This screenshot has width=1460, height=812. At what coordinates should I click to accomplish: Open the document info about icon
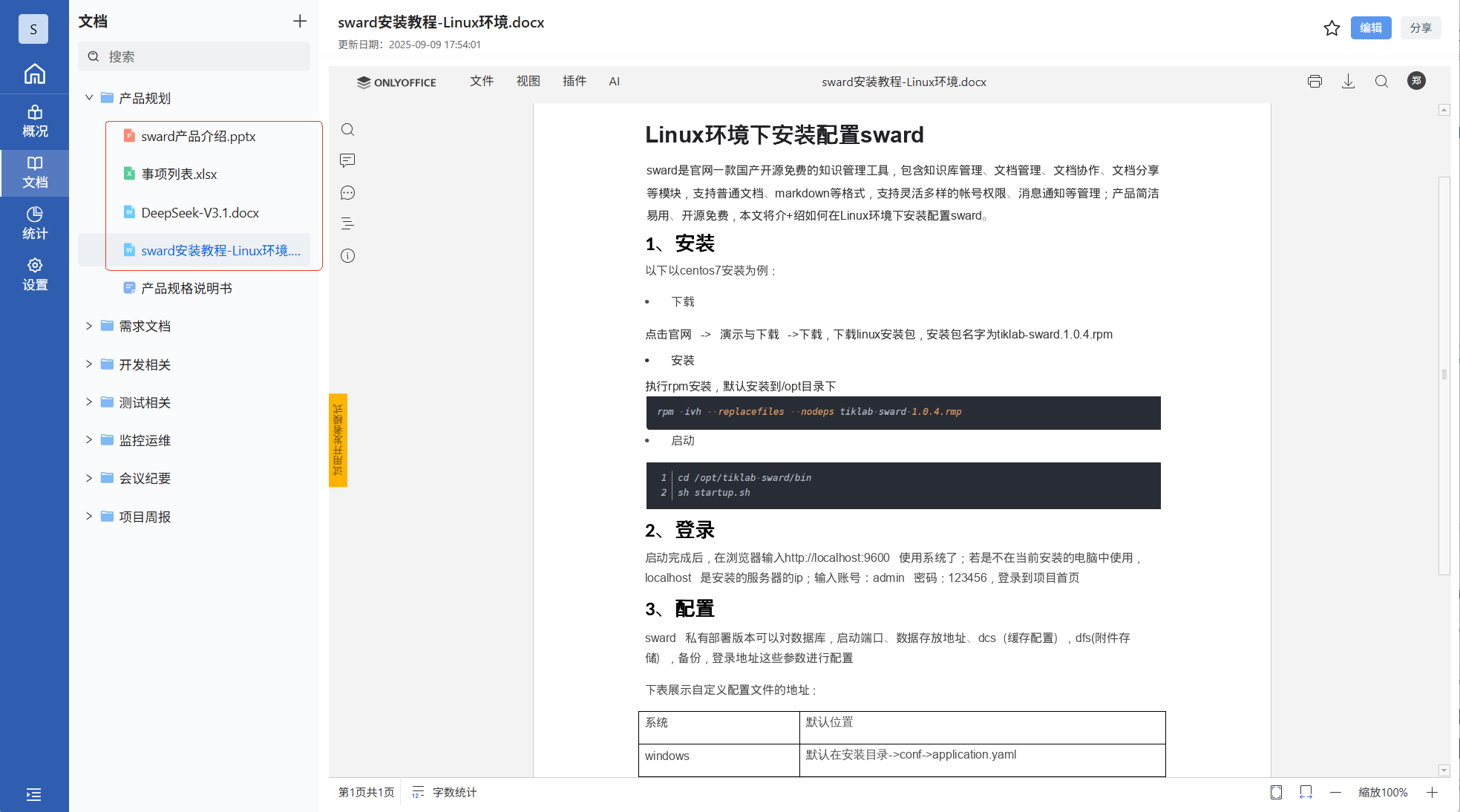point(347,256)
